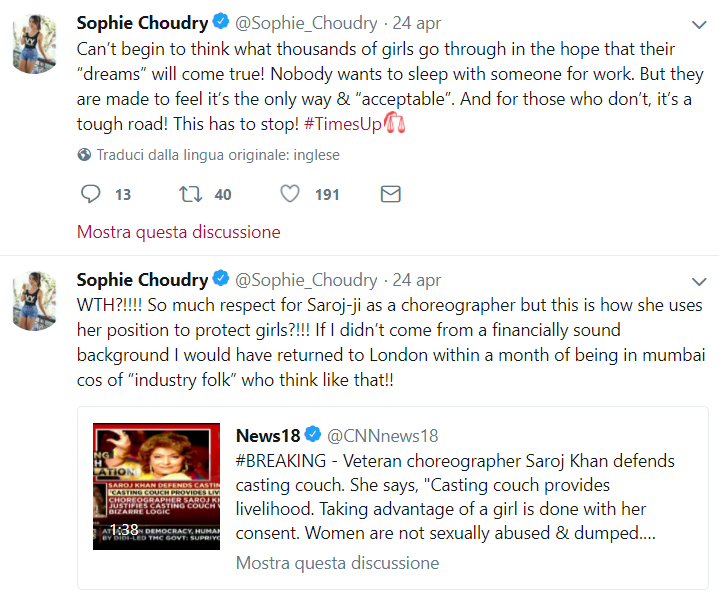Click Mostra questa discussione in quoted tweet
Viewport: 719px width, 598px height.
[x=337, y=563]
